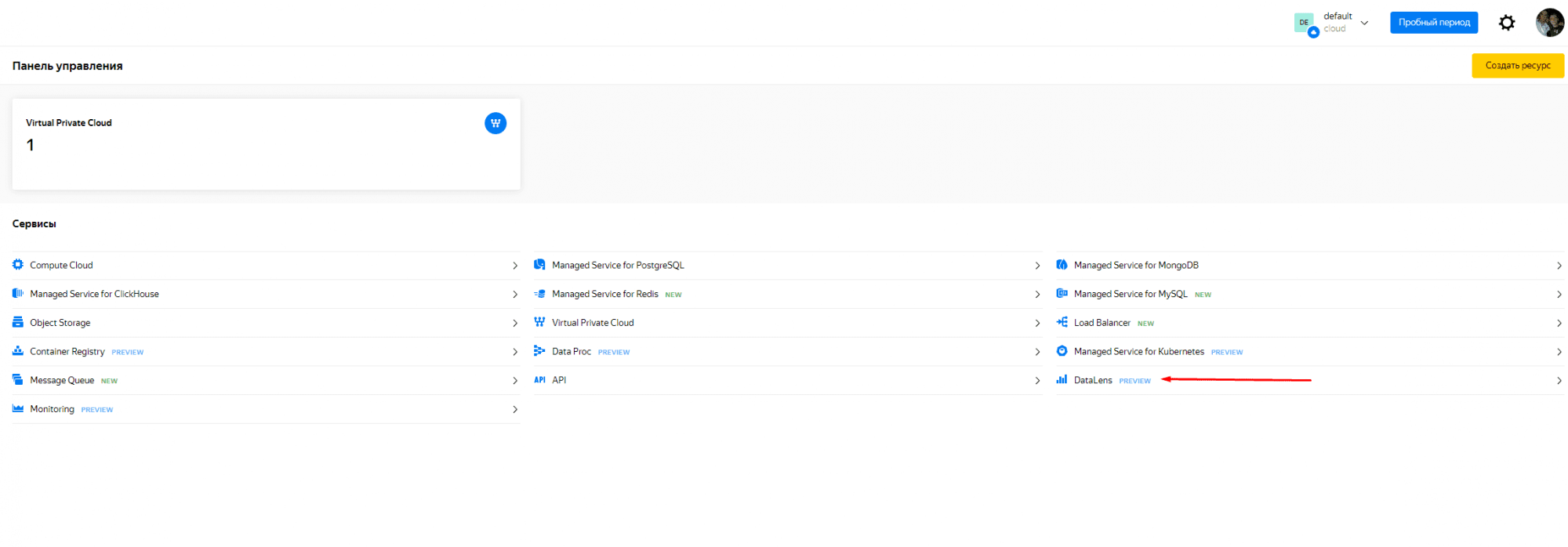Click the chevron on the ClickHouse row

click(x=515, y=295)
